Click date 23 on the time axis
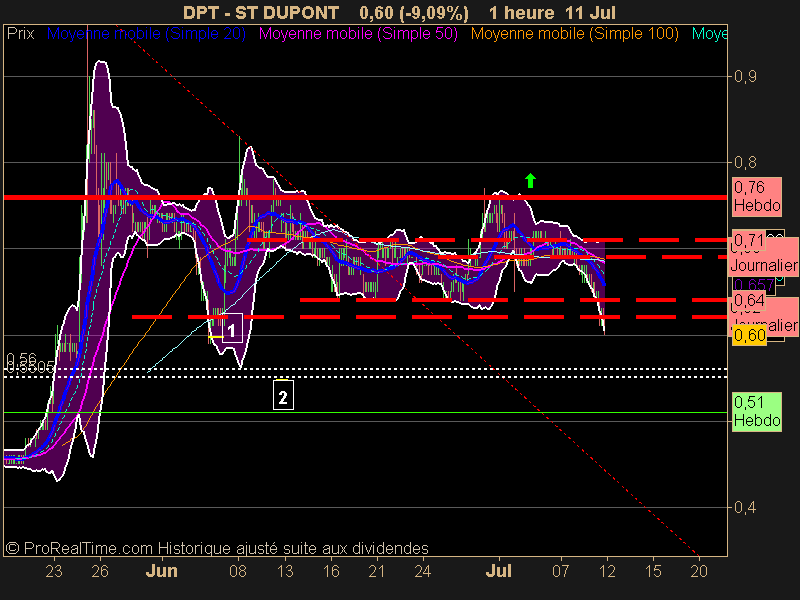This screenshot has width=800, height=600. tap(54, 571)
